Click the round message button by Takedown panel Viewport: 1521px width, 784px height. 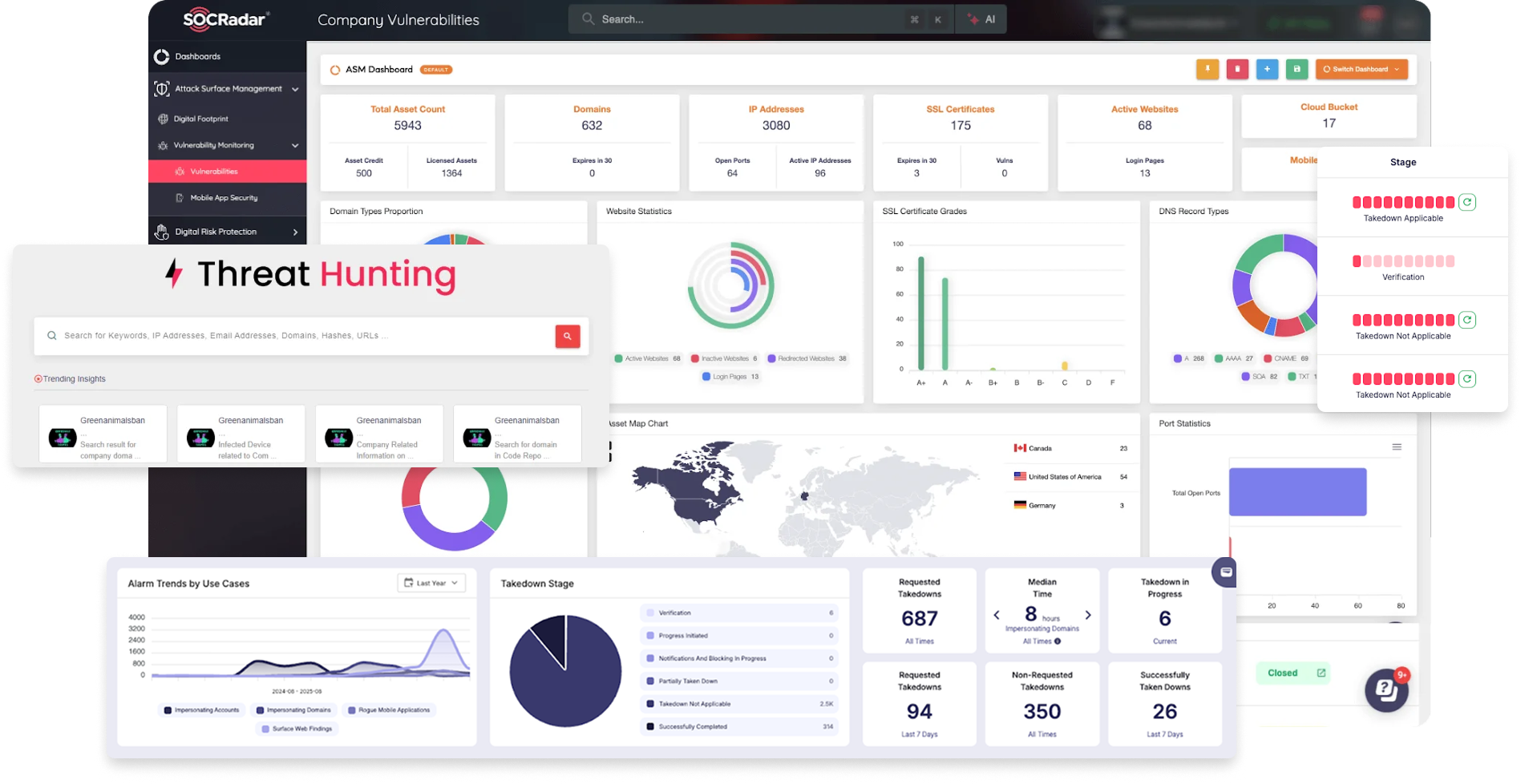(1225, 572)
